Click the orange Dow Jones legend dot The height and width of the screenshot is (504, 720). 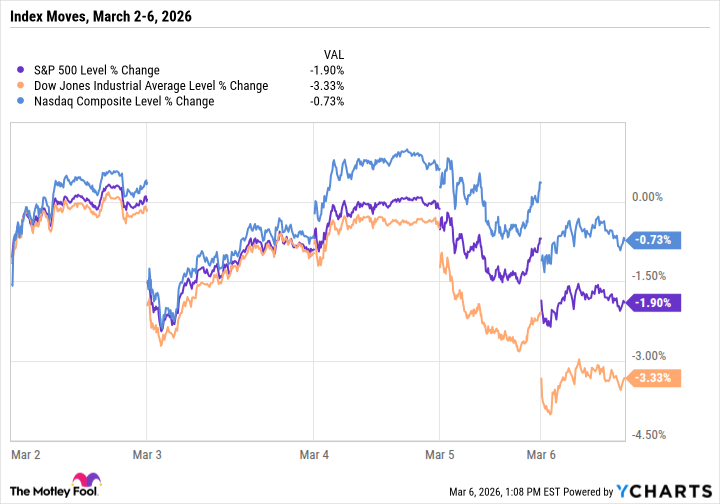(23, 86)
